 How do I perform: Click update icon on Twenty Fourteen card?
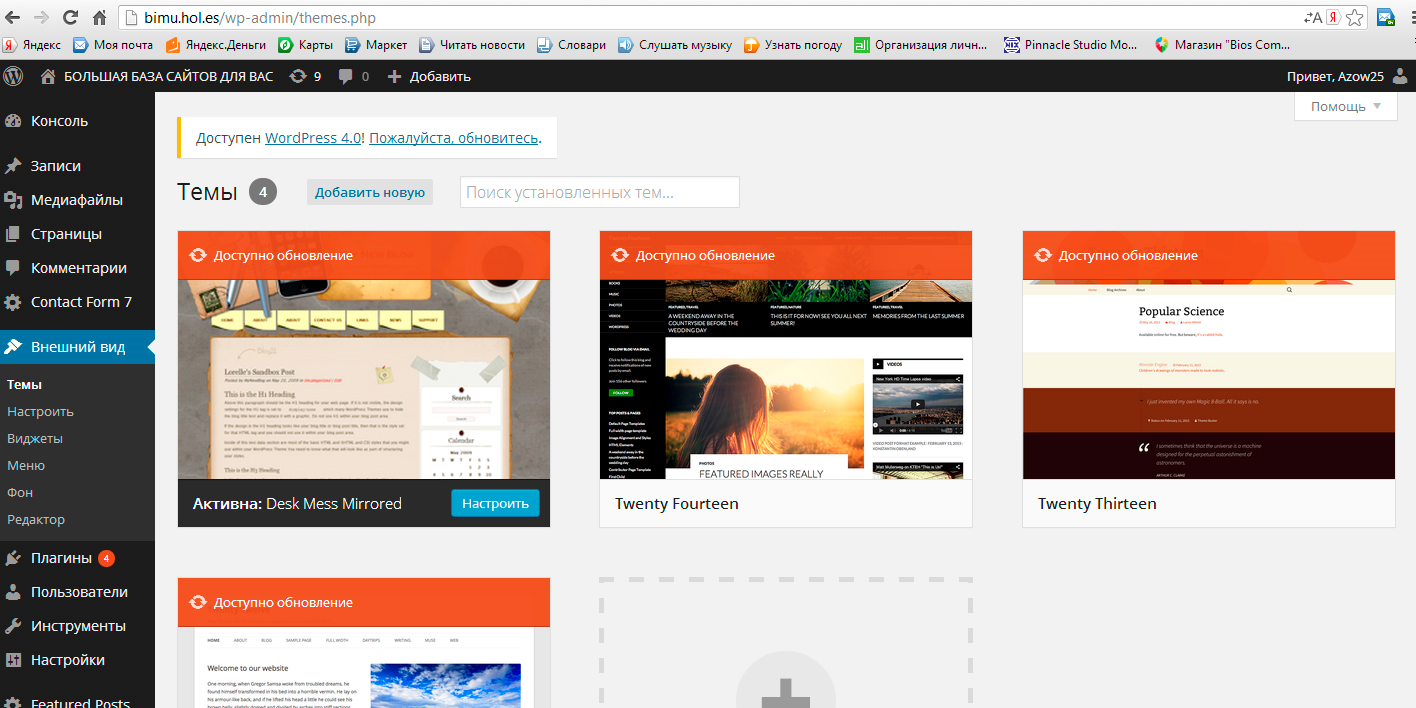pyautogui.click(x=620, y=255)
